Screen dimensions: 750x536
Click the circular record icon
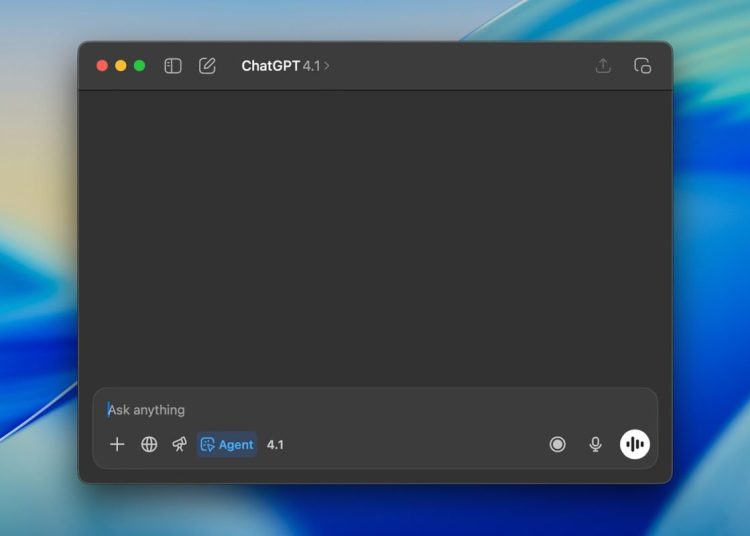pyautogui.click(x=558, y=444)
